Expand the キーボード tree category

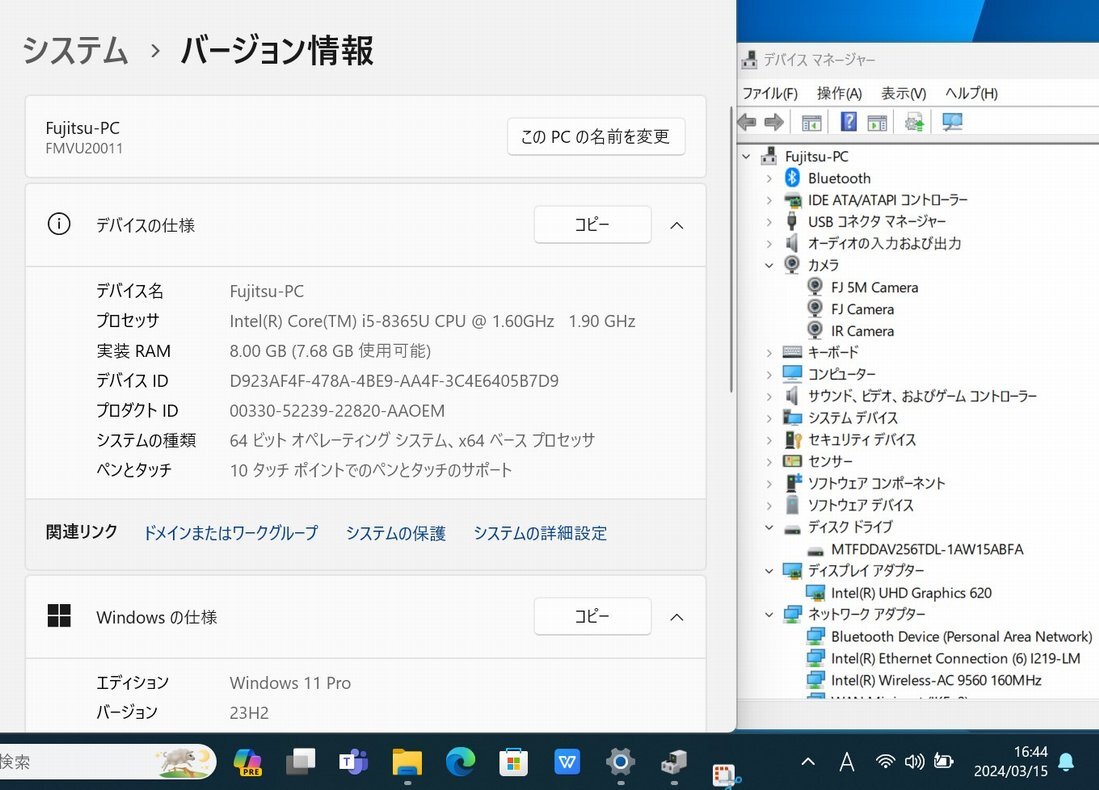[769, 353]
